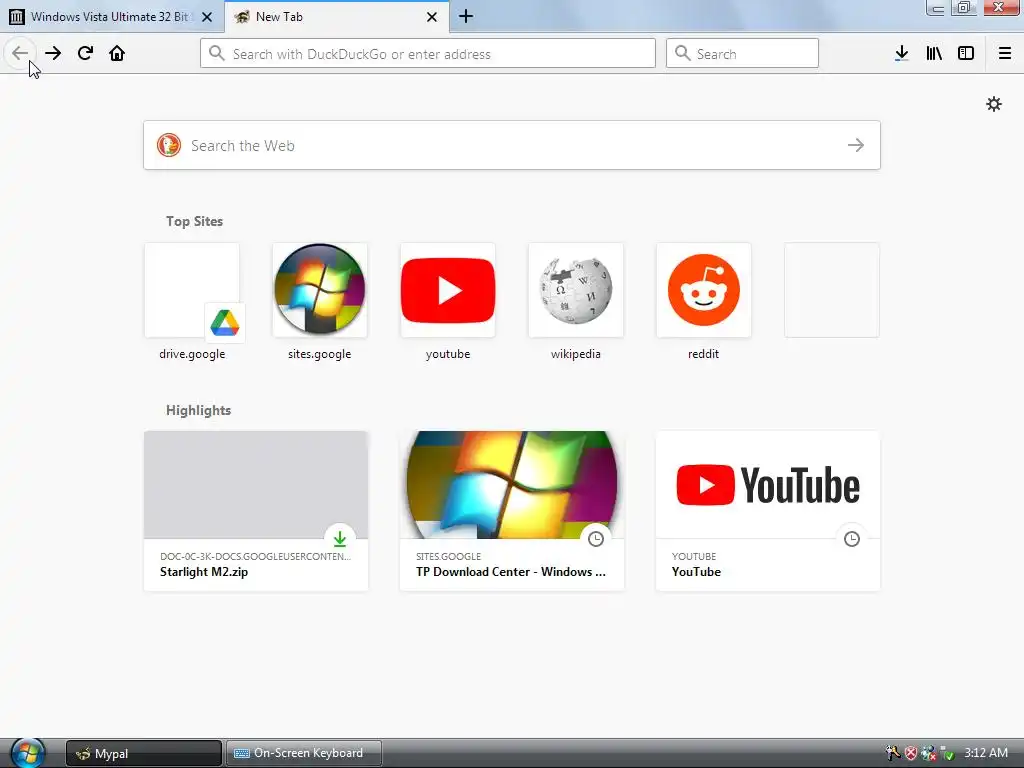Open a new tab with plus button

point(466,16)
